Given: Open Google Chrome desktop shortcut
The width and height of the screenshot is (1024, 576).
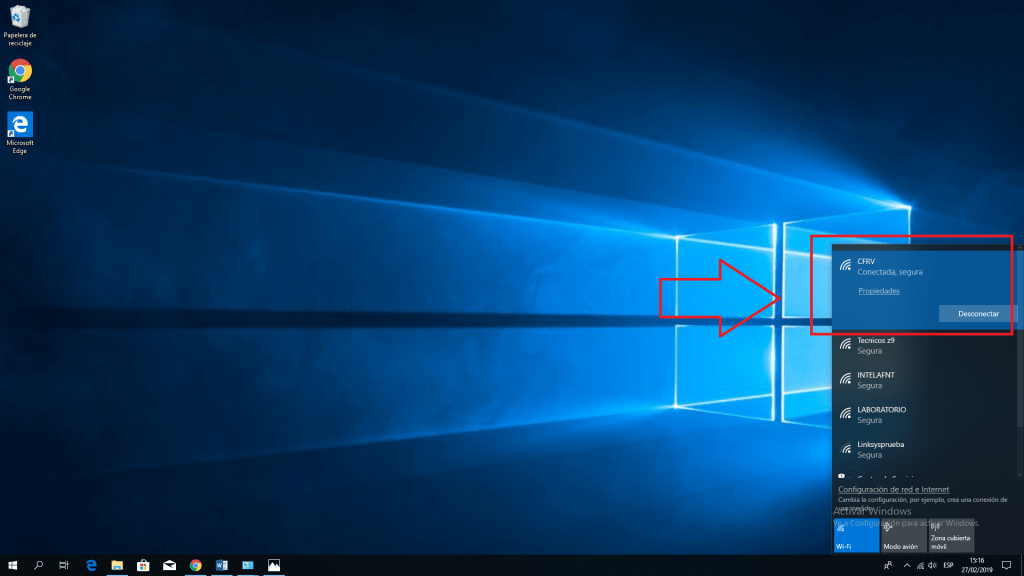Looking at the screenshot, I should point(20,72).
